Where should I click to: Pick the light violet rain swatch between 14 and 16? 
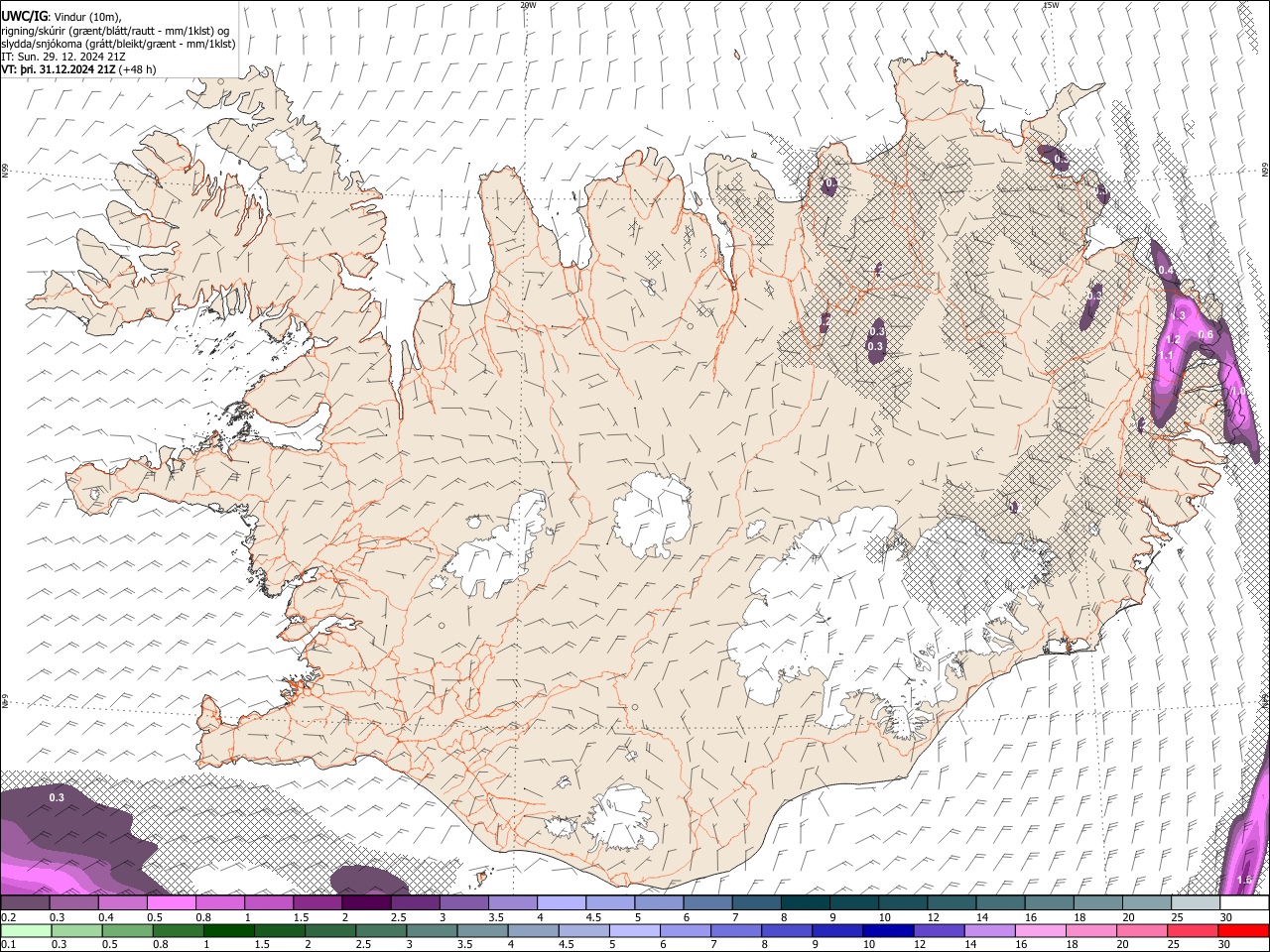click(989, 930)
